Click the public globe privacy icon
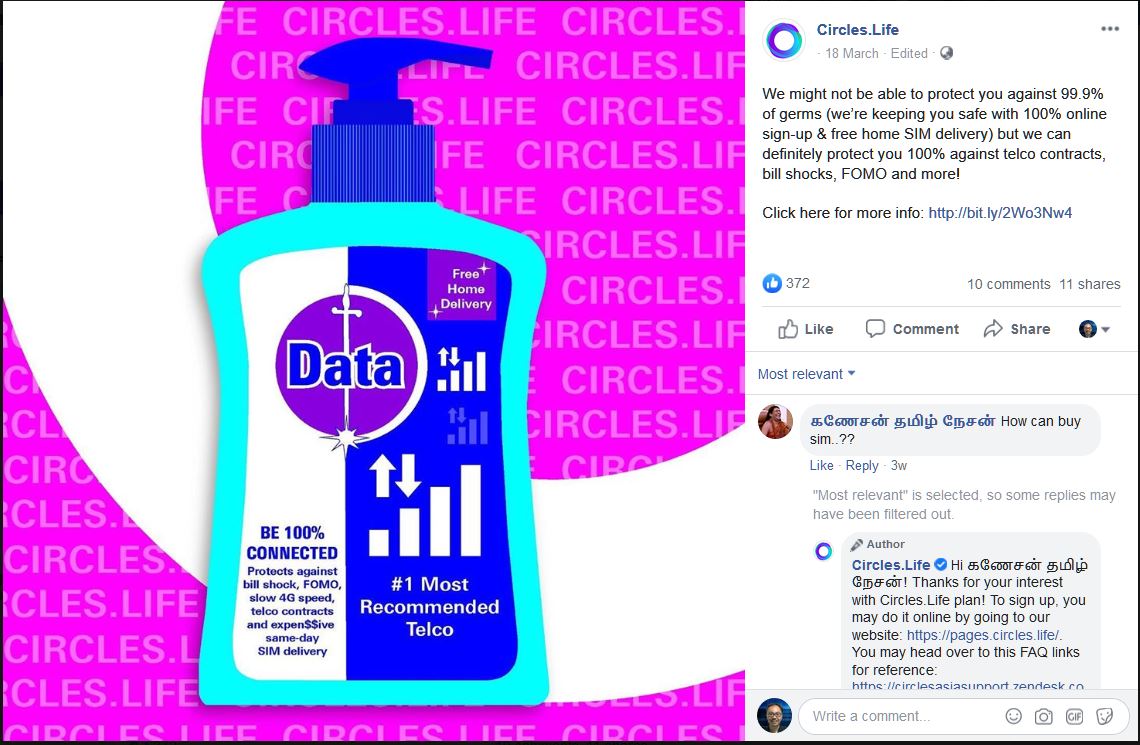This screenshot has width=1140, height=745. (x=946, y=53)
